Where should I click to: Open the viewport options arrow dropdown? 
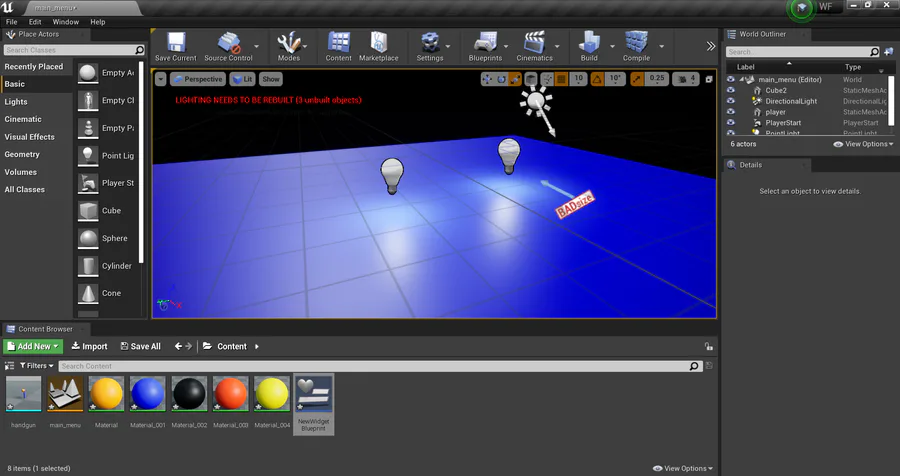[x=161, y=79]
